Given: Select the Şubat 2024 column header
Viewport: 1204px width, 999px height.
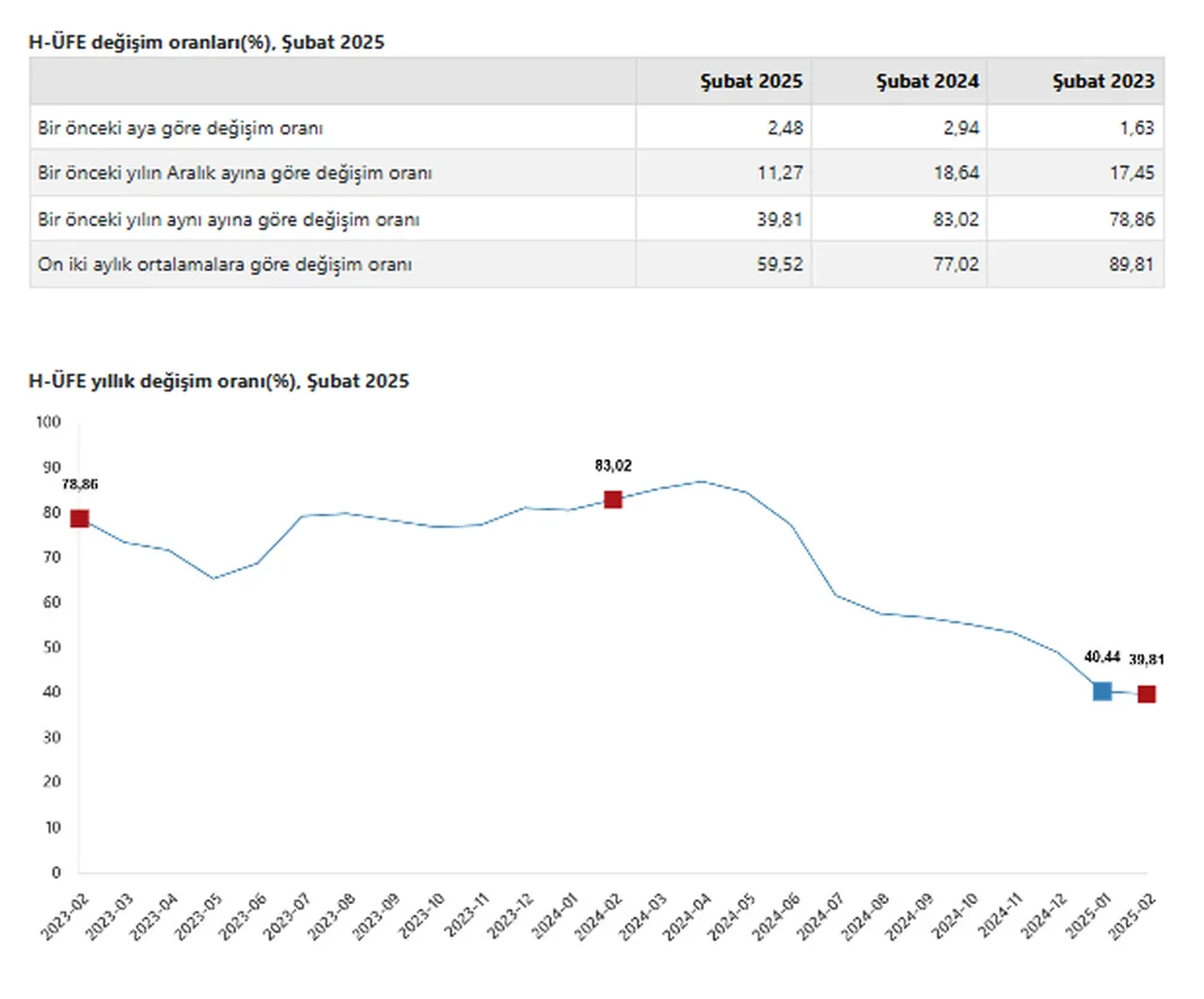Looking at the screenshot, I should click(927, 82).
